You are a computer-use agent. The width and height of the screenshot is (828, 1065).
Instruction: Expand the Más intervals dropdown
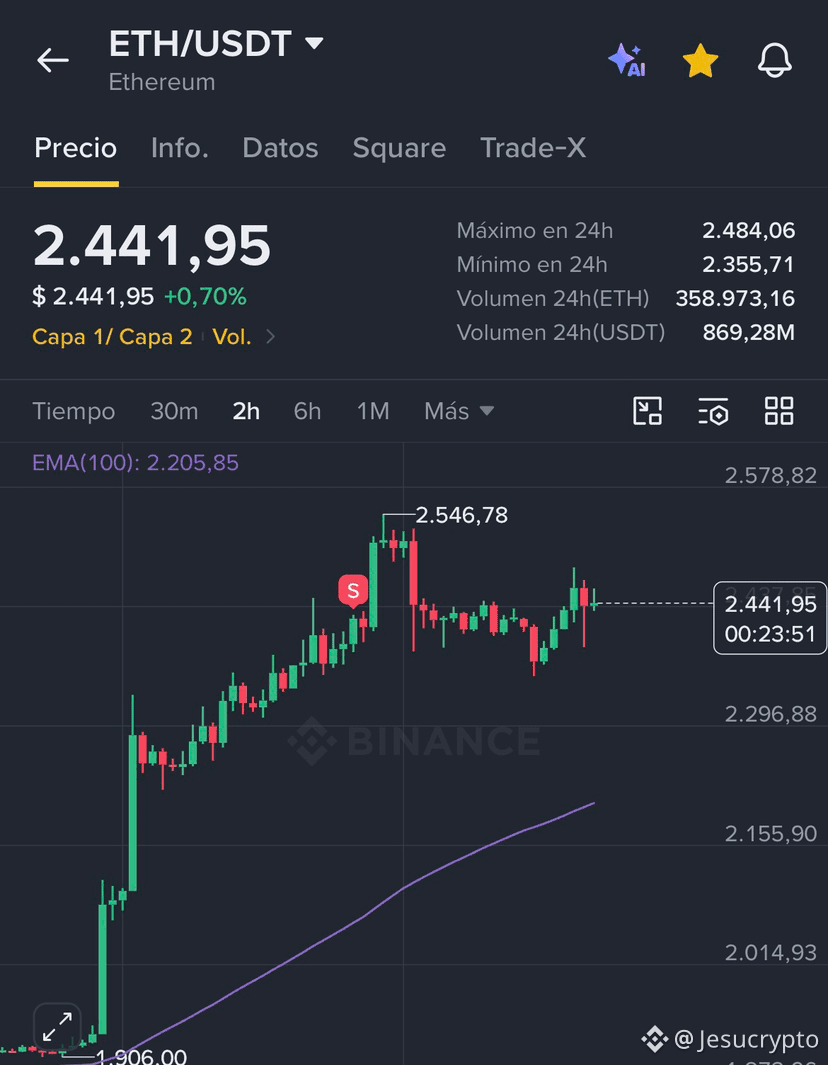(x=459, y=411)
